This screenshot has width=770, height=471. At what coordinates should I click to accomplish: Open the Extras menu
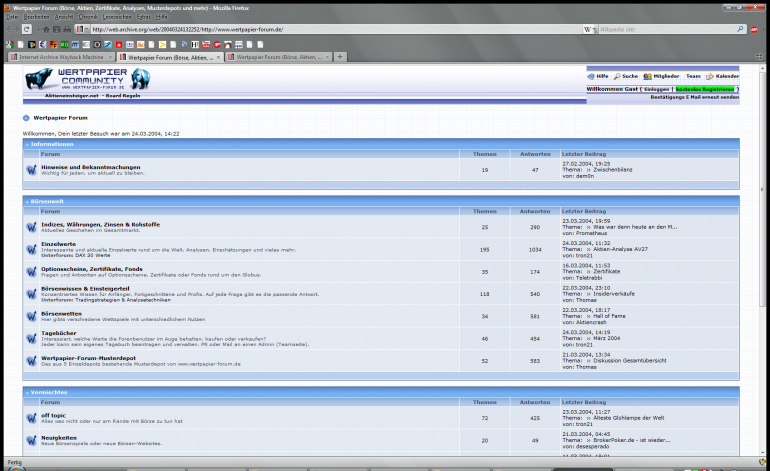coord(144,17)
